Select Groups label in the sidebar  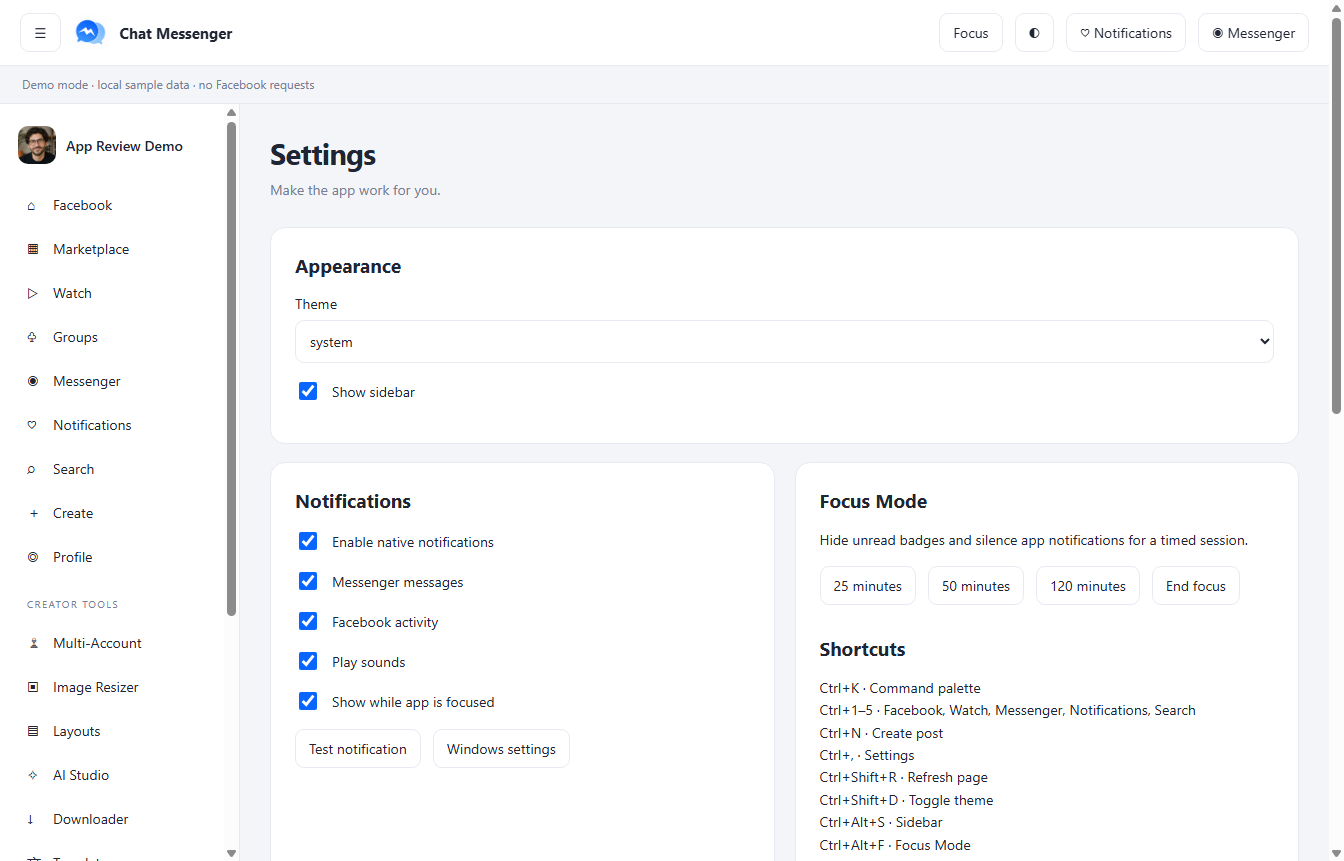pyautogui.click(x=75, y=337)
